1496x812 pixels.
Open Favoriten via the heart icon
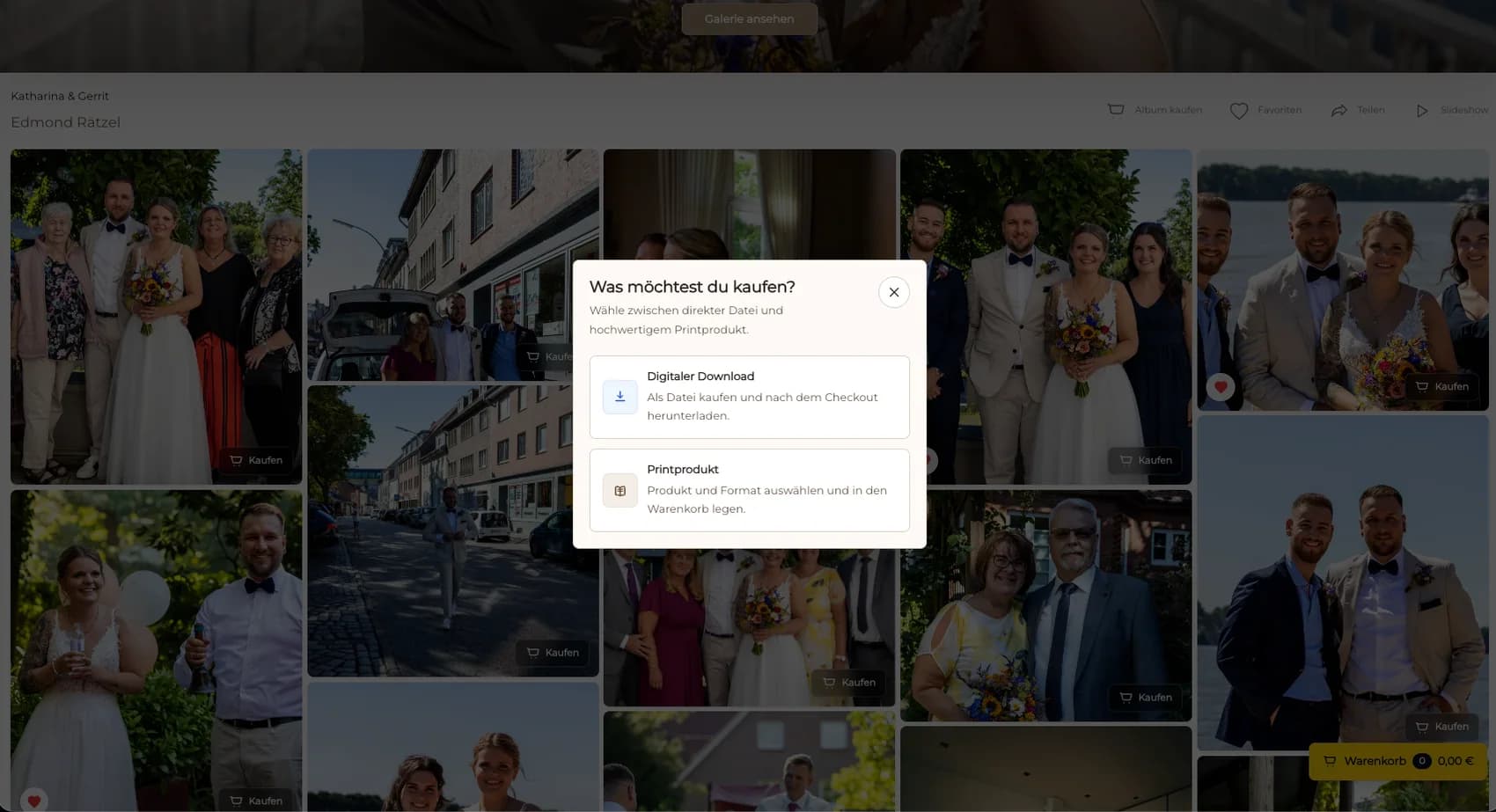[x=1238, y=111]
